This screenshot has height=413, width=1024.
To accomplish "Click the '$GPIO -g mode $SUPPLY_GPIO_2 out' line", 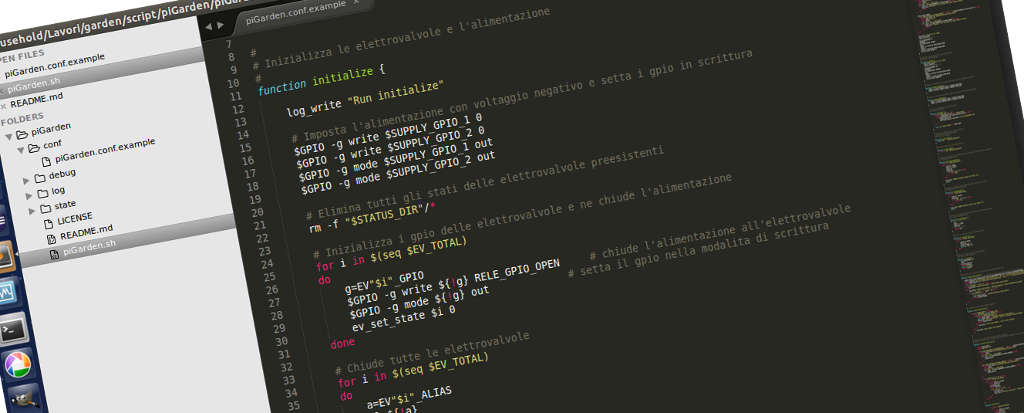I will point(398,173).
